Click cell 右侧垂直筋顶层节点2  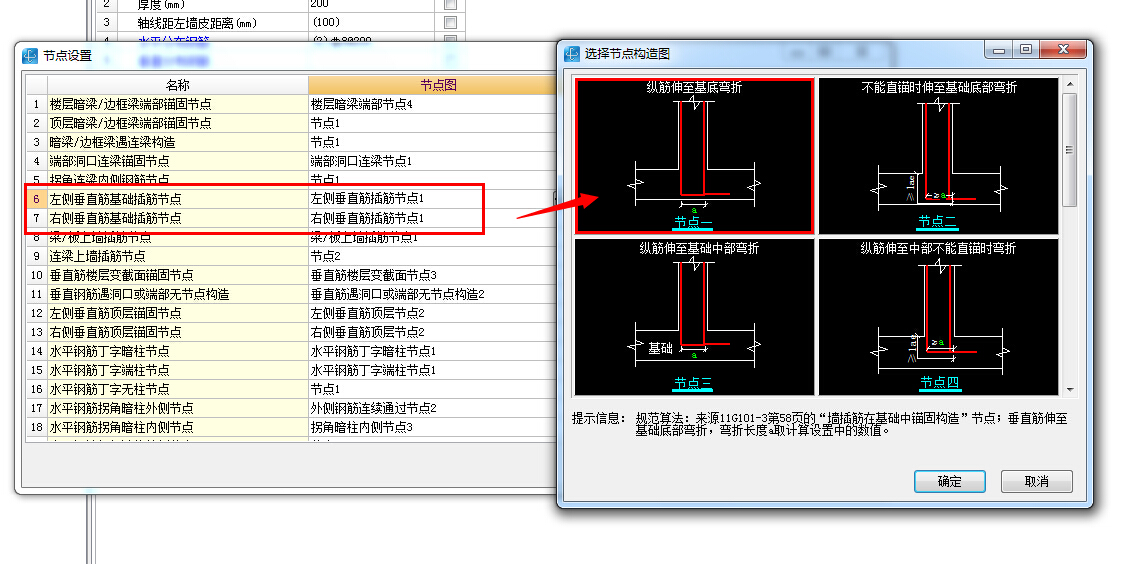coord(432,332)
